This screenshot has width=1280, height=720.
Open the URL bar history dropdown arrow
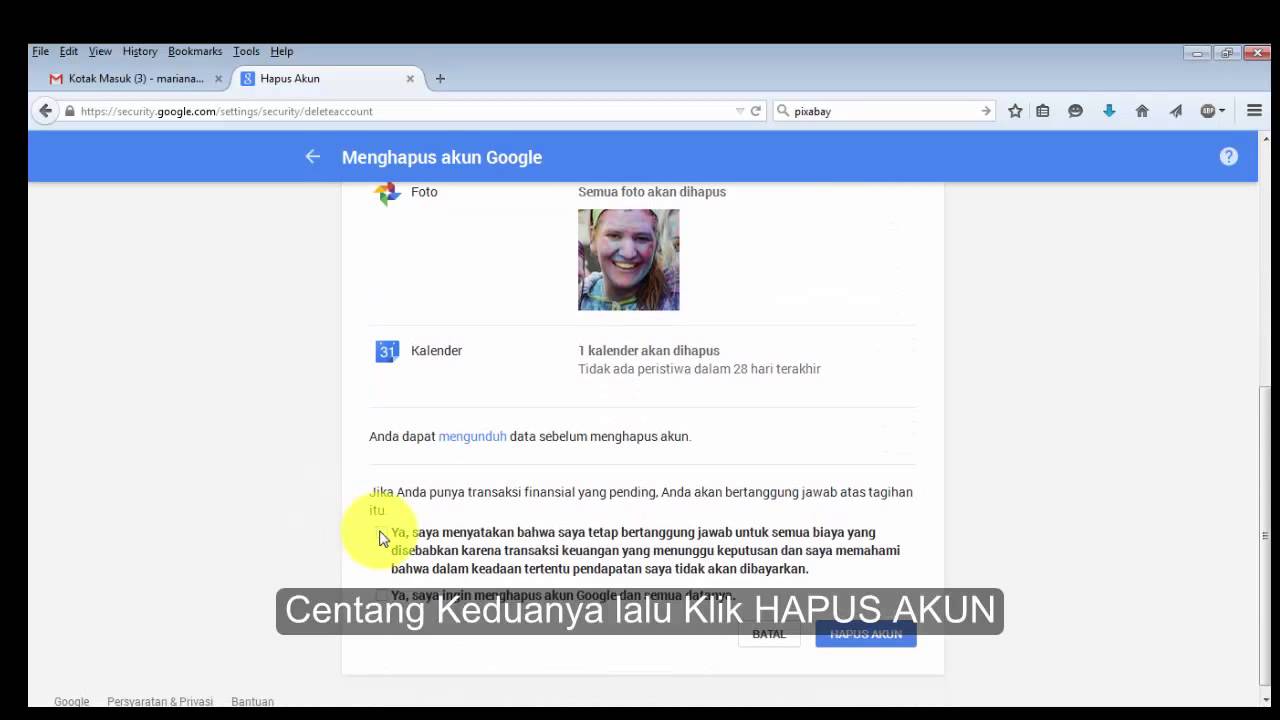[x=740, y=111]
